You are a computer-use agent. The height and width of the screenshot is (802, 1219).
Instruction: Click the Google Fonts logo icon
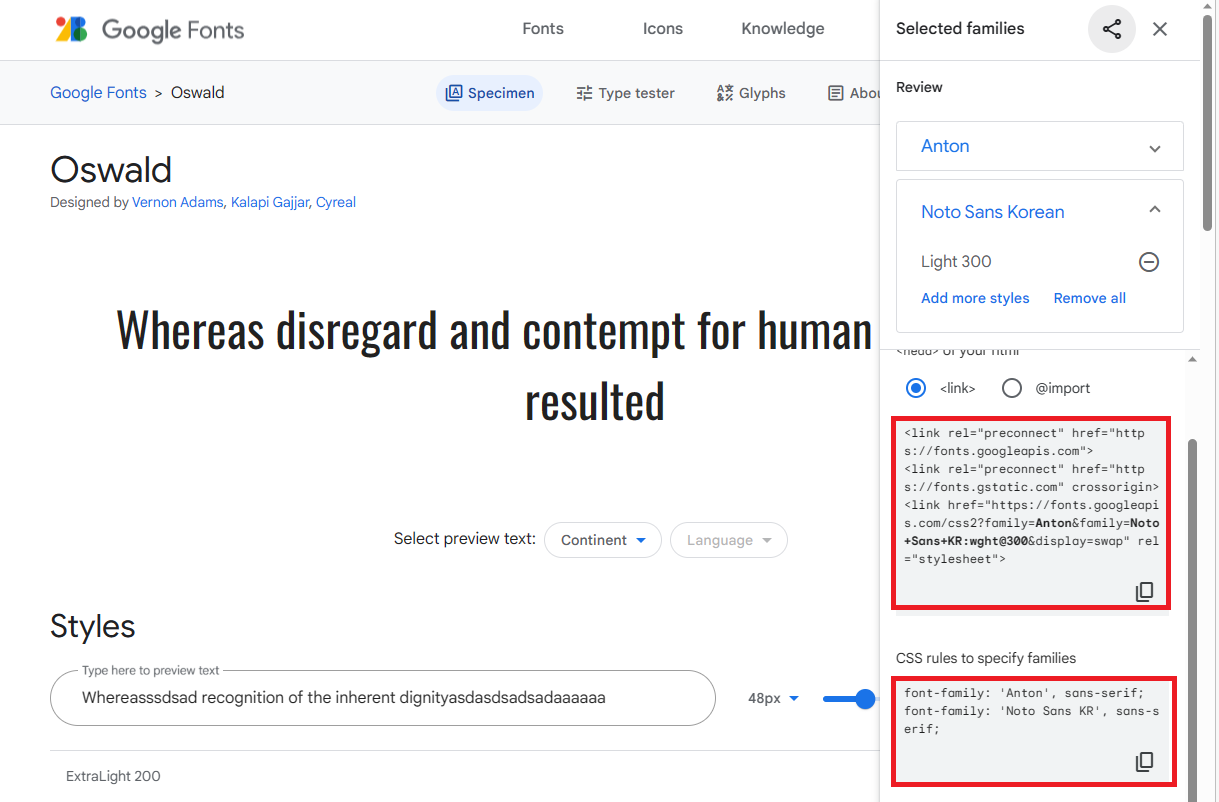pos(71,29)
